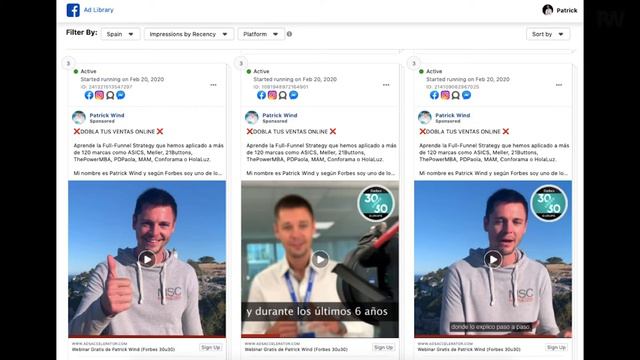
Task: Click the Audience Network icon on the white-shirt ad
Action: coord(283,95)
